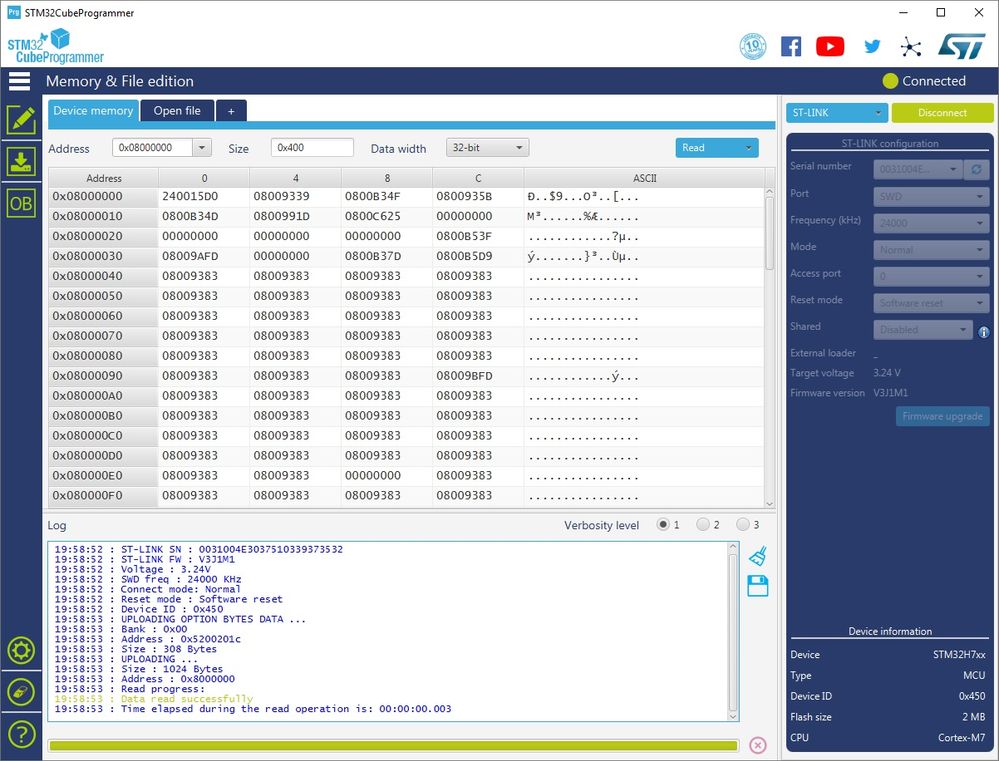Select verbosity level 2
This screenshot has width=999, height=761.
(x=703, y=525)
